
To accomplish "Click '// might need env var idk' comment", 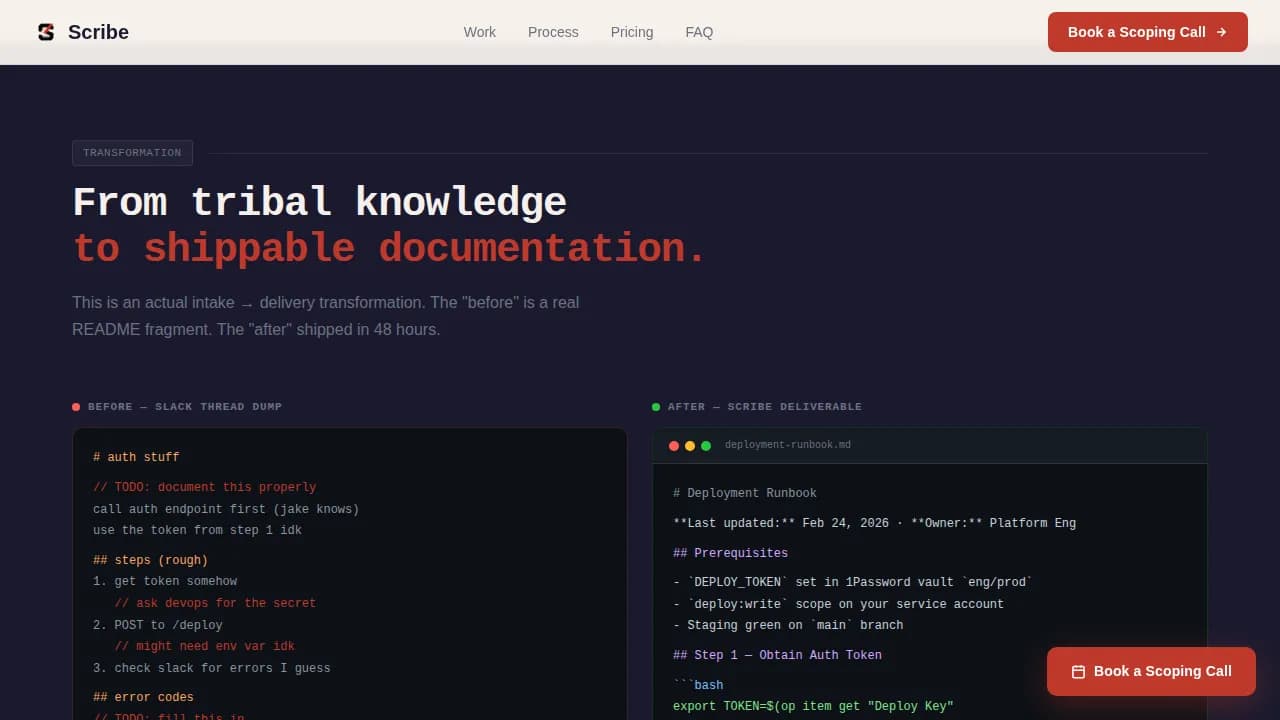I will (x=204, y=646).
